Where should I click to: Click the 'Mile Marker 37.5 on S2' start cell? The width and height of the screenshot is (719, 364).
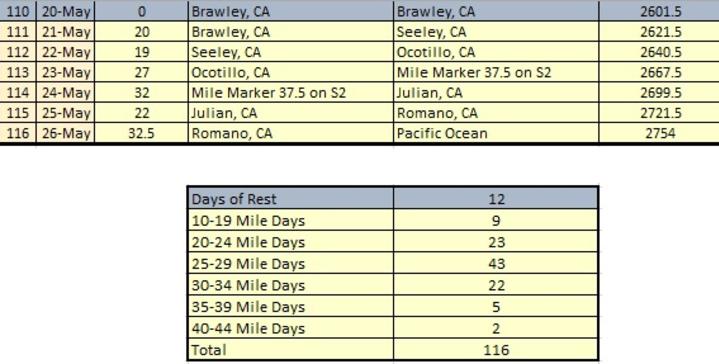pos(290,93)
